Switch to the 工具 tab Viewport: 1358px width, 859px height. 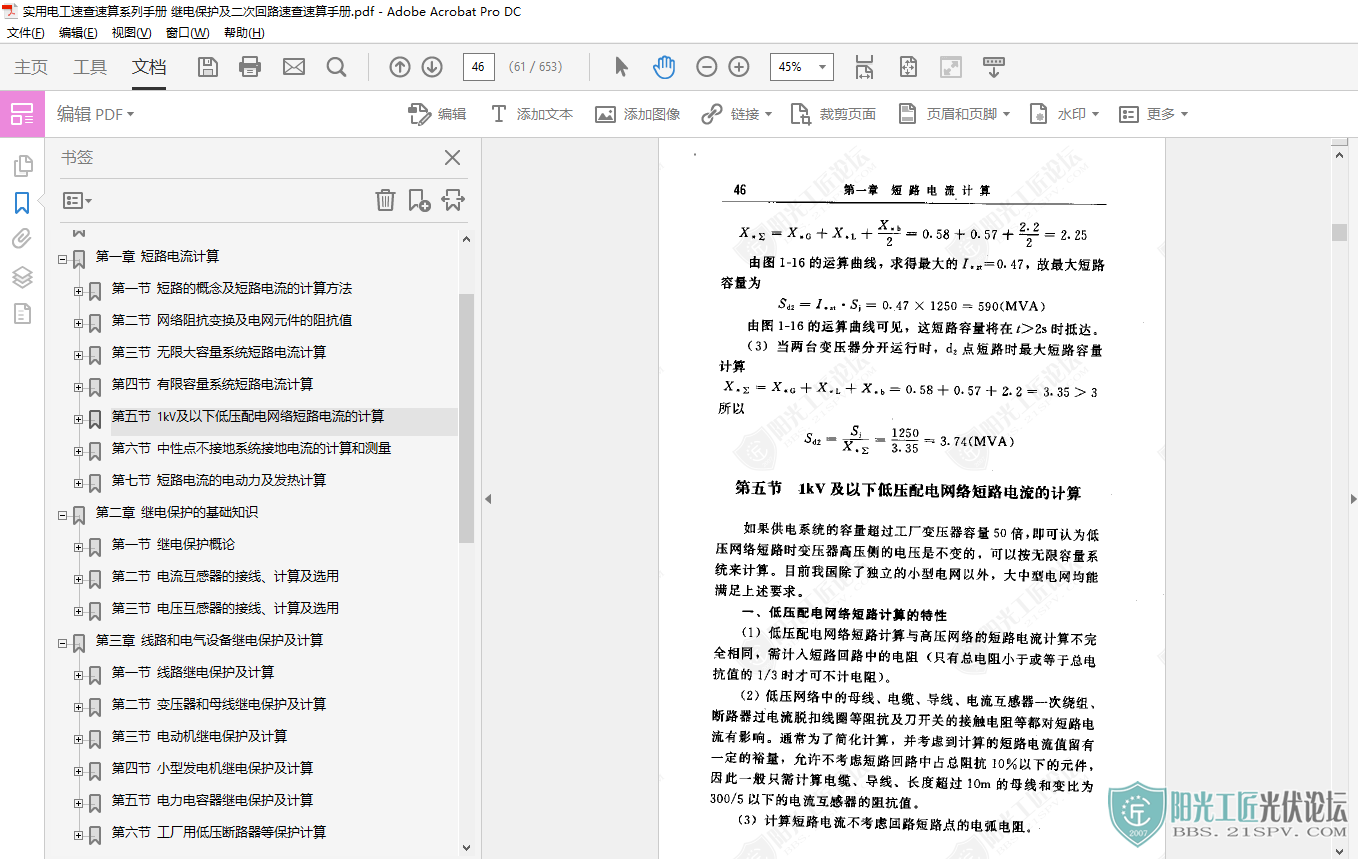(90, 67)
